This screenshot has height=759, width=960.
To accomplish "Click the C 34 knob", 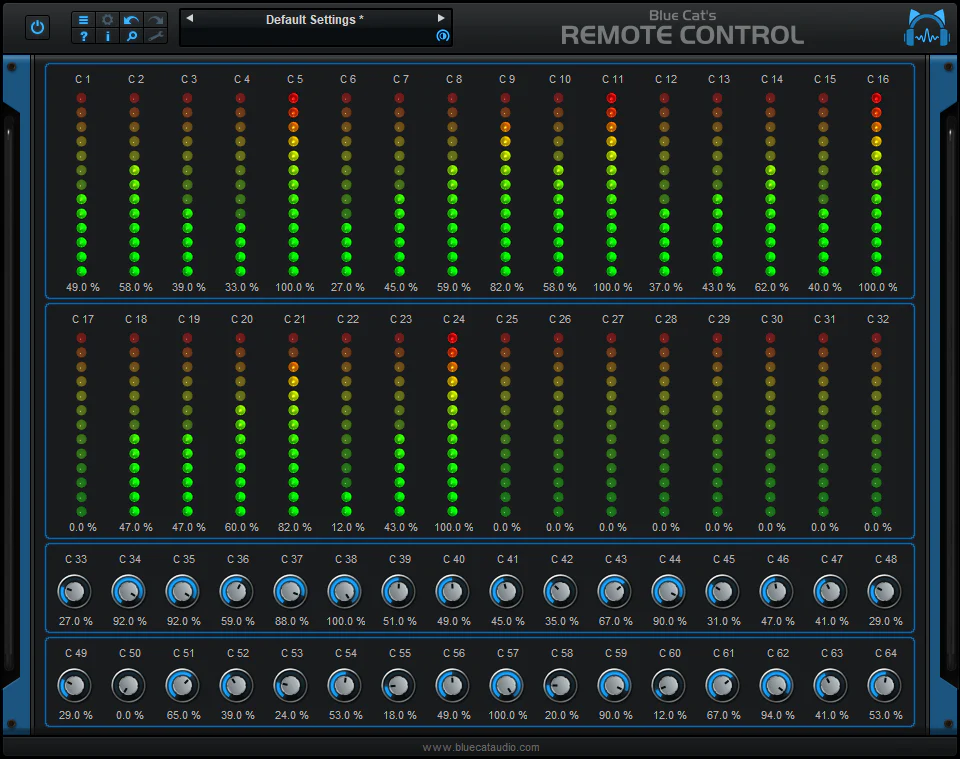I will coord(129,591).
